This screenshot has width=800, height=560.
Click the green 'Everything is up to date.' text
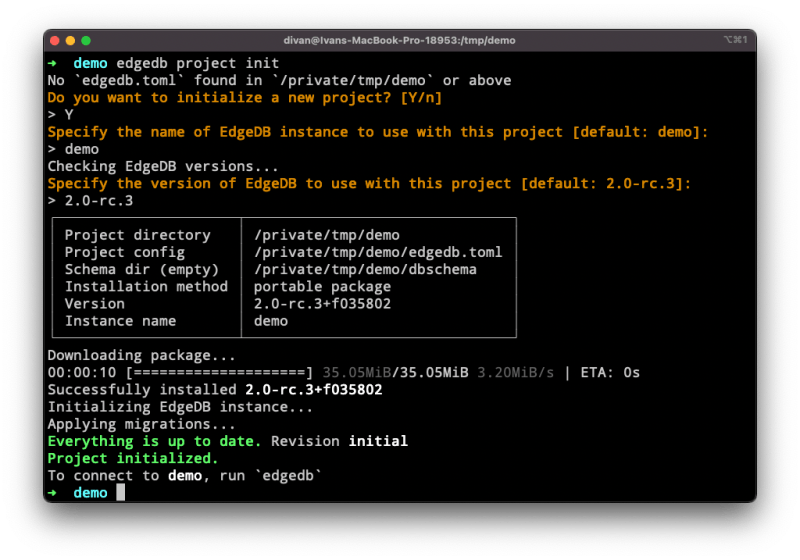point(155,442)
